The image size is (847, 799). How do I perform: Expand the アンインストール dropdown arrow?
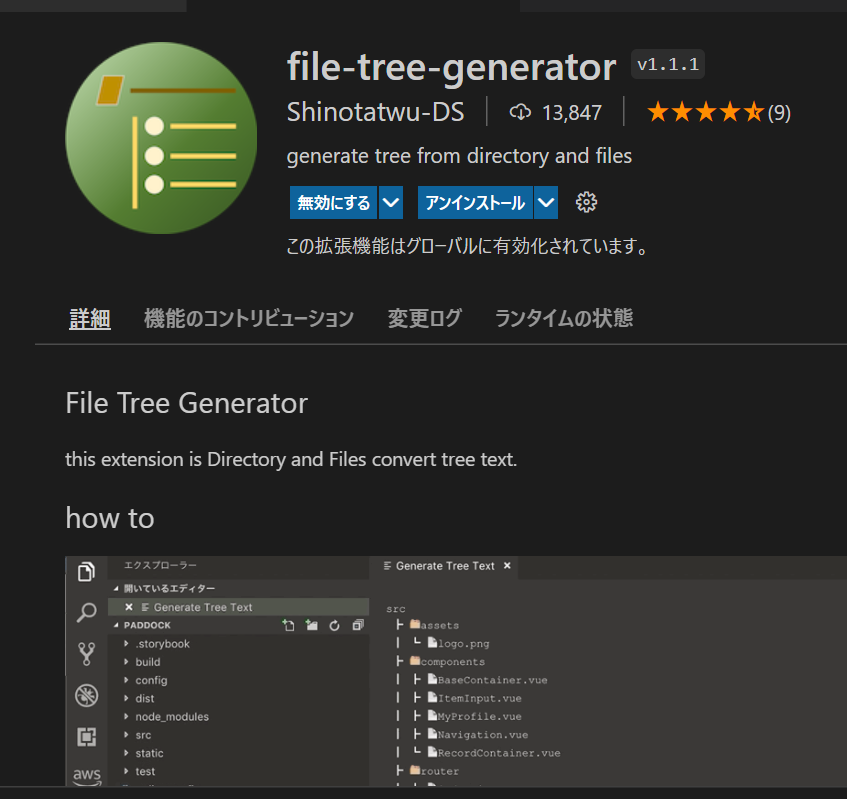[546, 203]
